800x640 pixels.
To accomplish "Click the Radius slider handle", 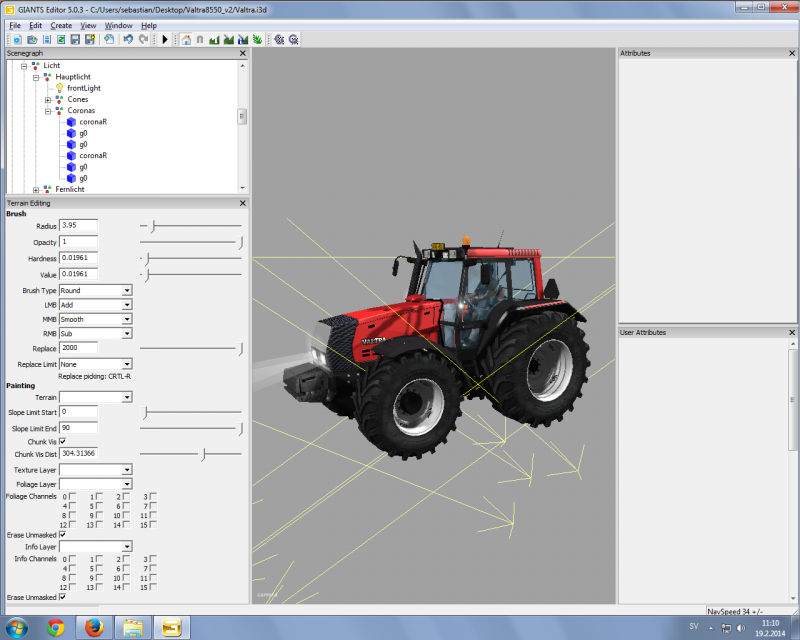I will click(x=152, y=226).
